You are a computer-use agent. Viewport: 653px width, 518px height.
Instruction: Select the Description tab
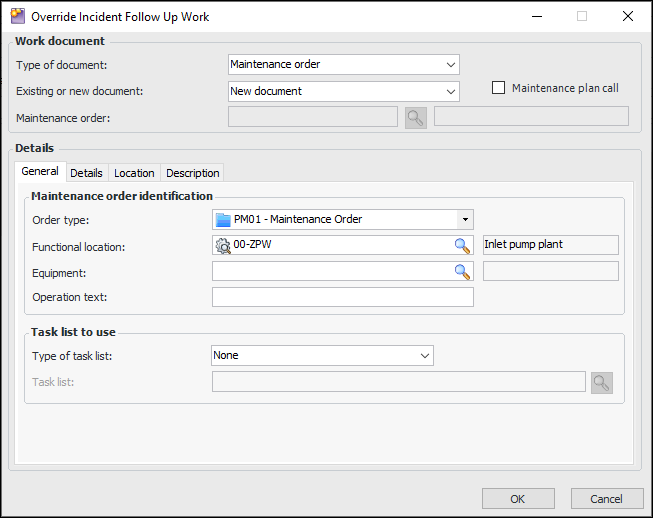point(192,173)
